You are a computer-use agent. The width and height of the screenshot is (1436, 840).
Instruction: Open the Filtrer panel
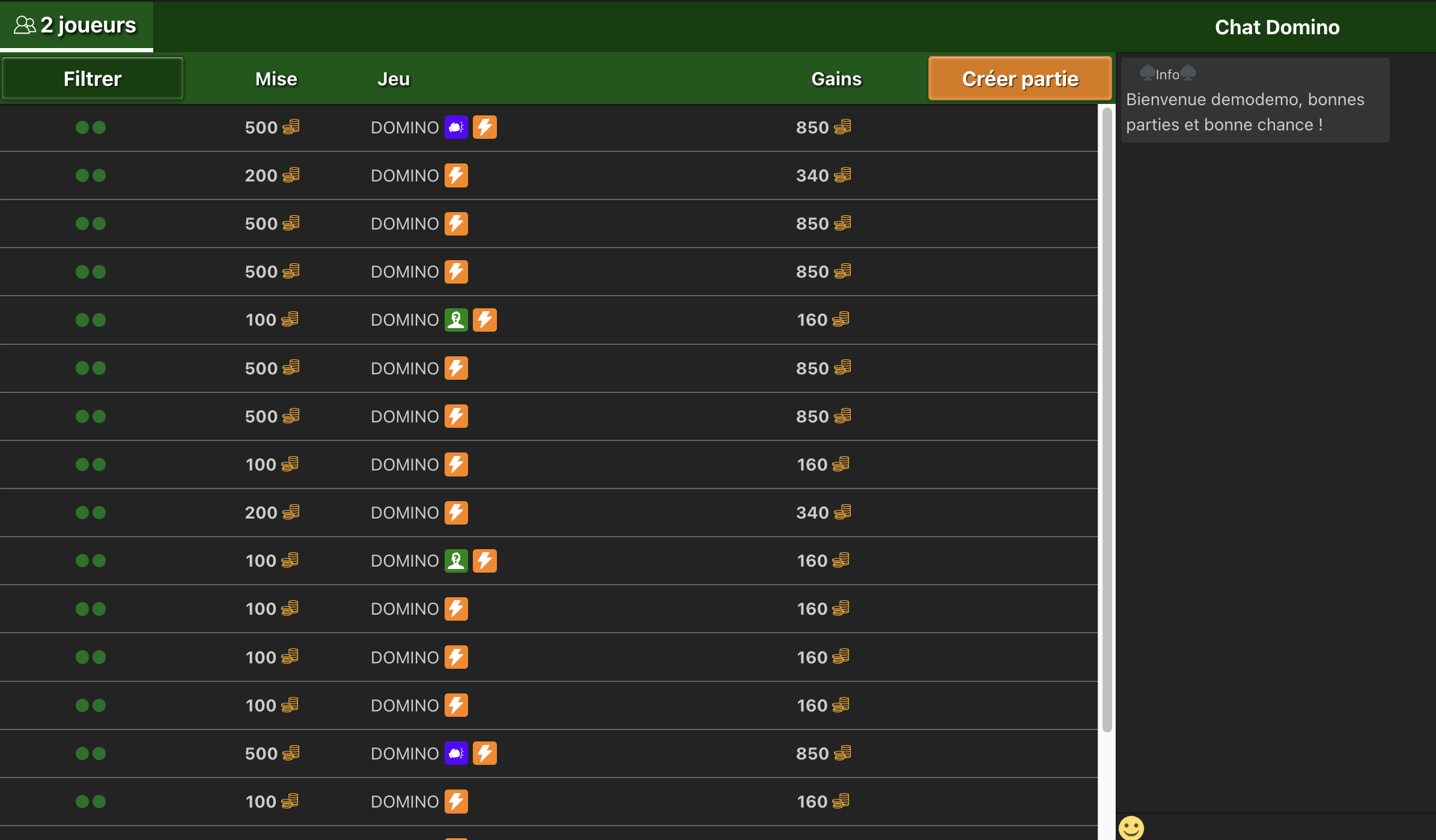[x=93, y=78]
